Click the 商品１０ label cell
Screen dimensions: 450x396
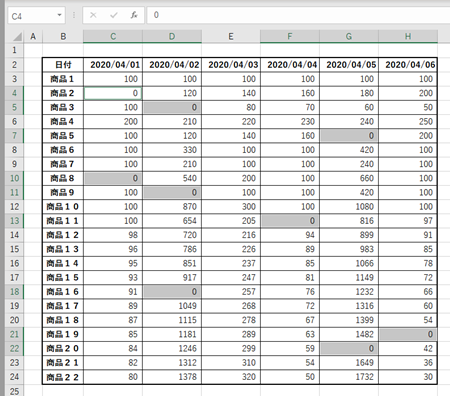[63, 207]
